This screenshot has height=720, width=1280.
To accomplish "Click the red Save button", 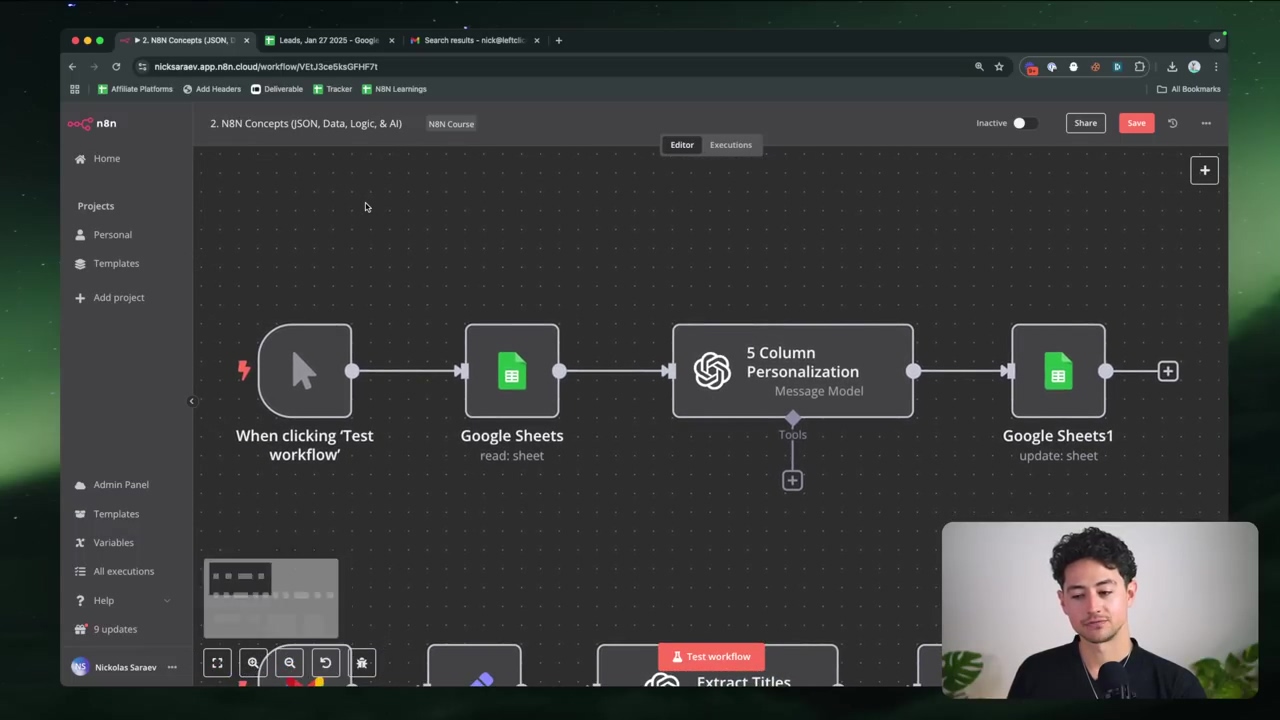I will (1136, 123).
